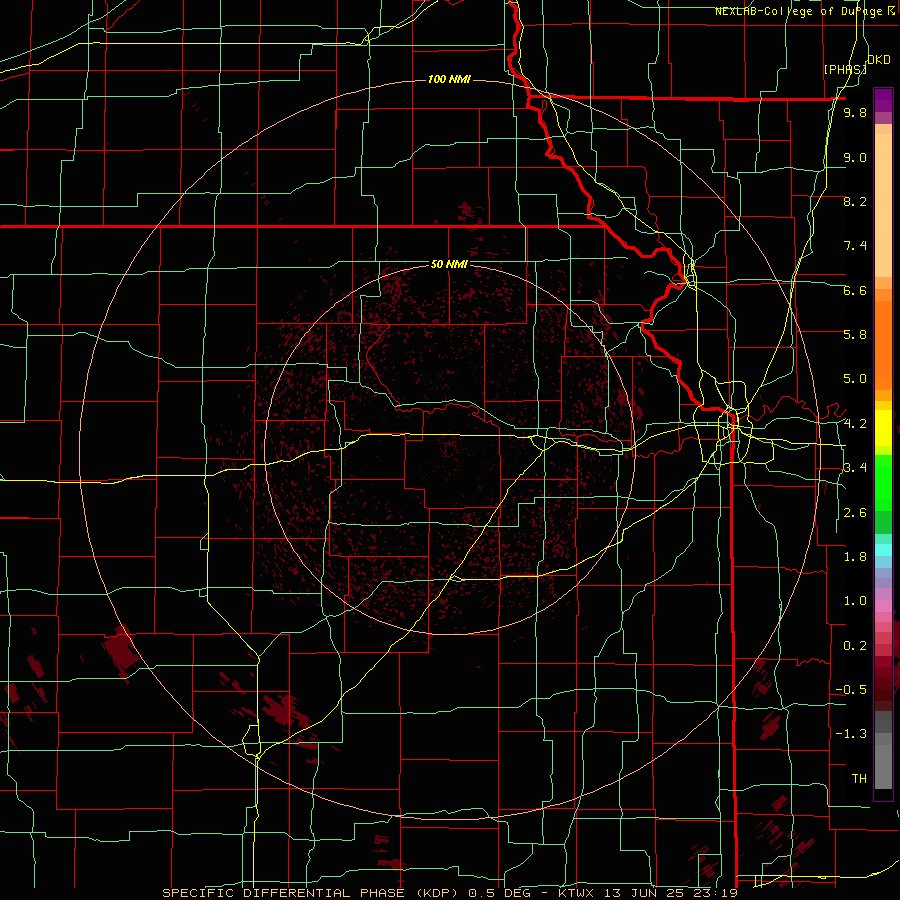Pick the "4.2" label on the legend
Viewport: 900px width, 900px height.
pyautogui.click(x=855, y=424)
